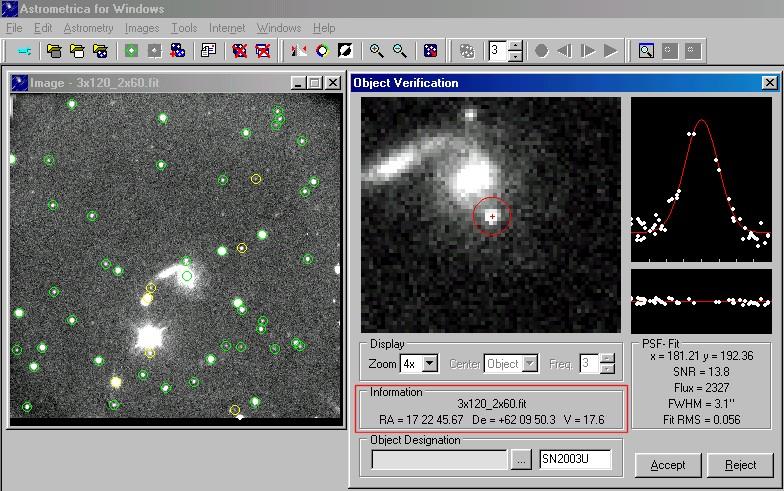Toggle the invert display icon
Screen dimensions: 784x491
[x=345, y=50]
